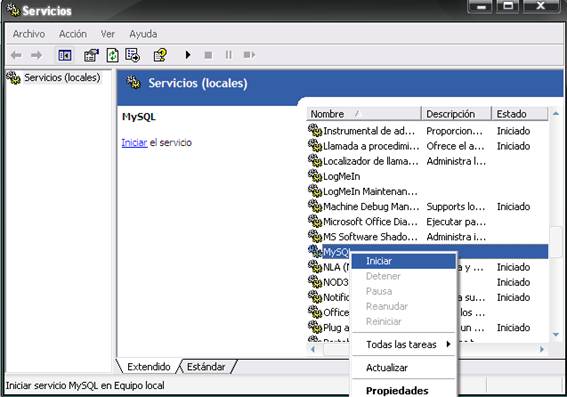Close the Servicios window
567x397 pixels.
(541, 6)
